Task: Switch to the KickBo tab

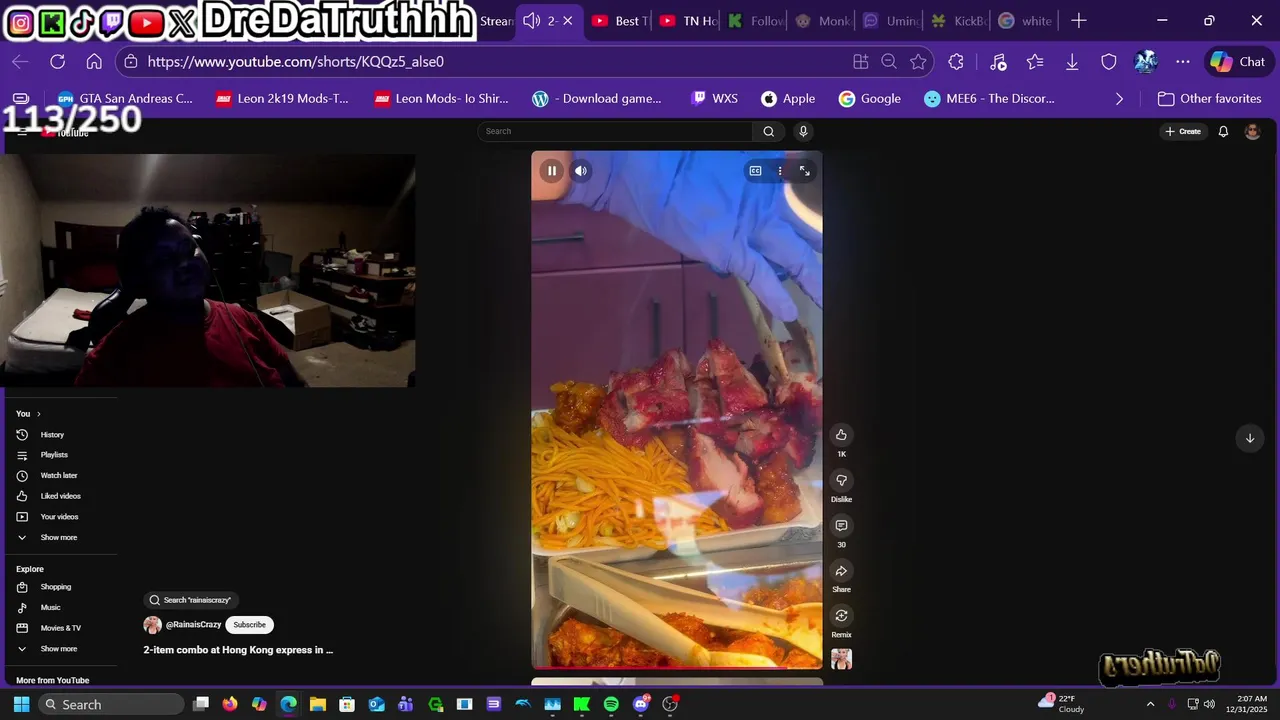Action: pos(958,21)
